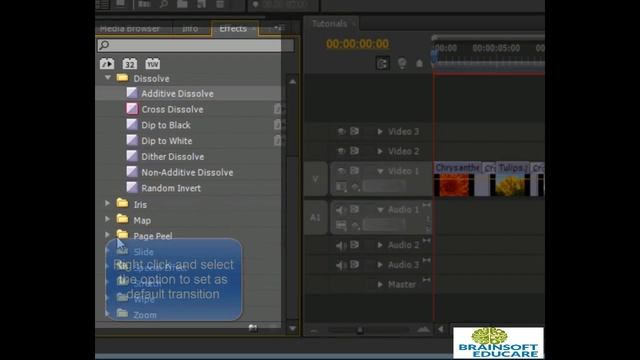
Task: Click the Dissolve folder icon
Action: (122, 78)
